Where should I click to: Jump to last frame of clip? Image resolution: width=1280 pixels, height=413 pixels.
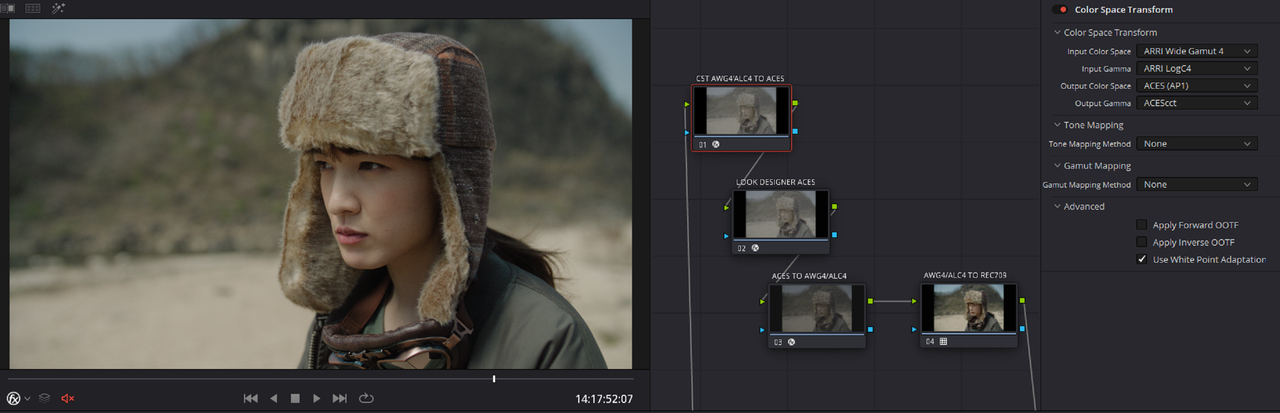click(x=340, y=398)
